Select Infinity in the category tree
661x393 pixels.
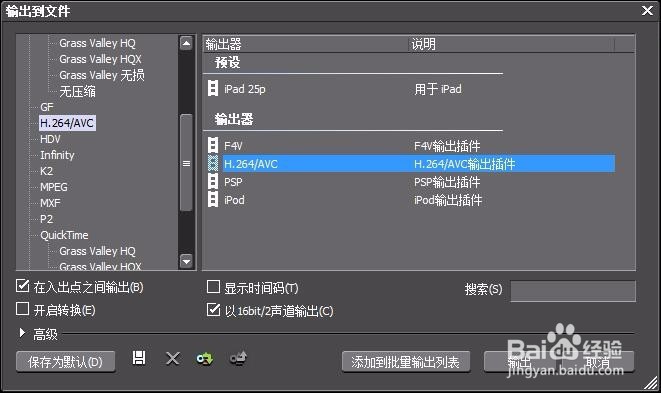[57, 155]
